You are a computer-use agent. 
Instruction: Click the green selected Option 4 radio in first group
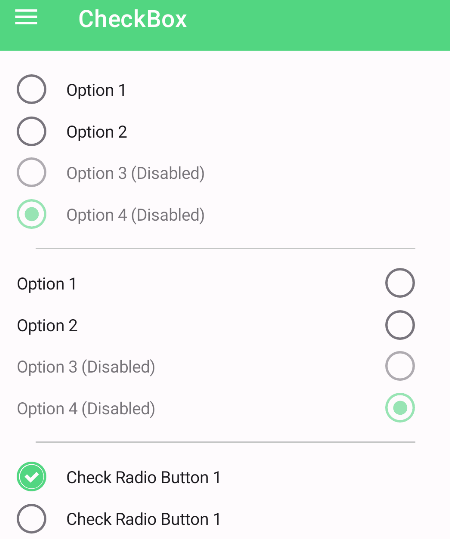(32, 214)
